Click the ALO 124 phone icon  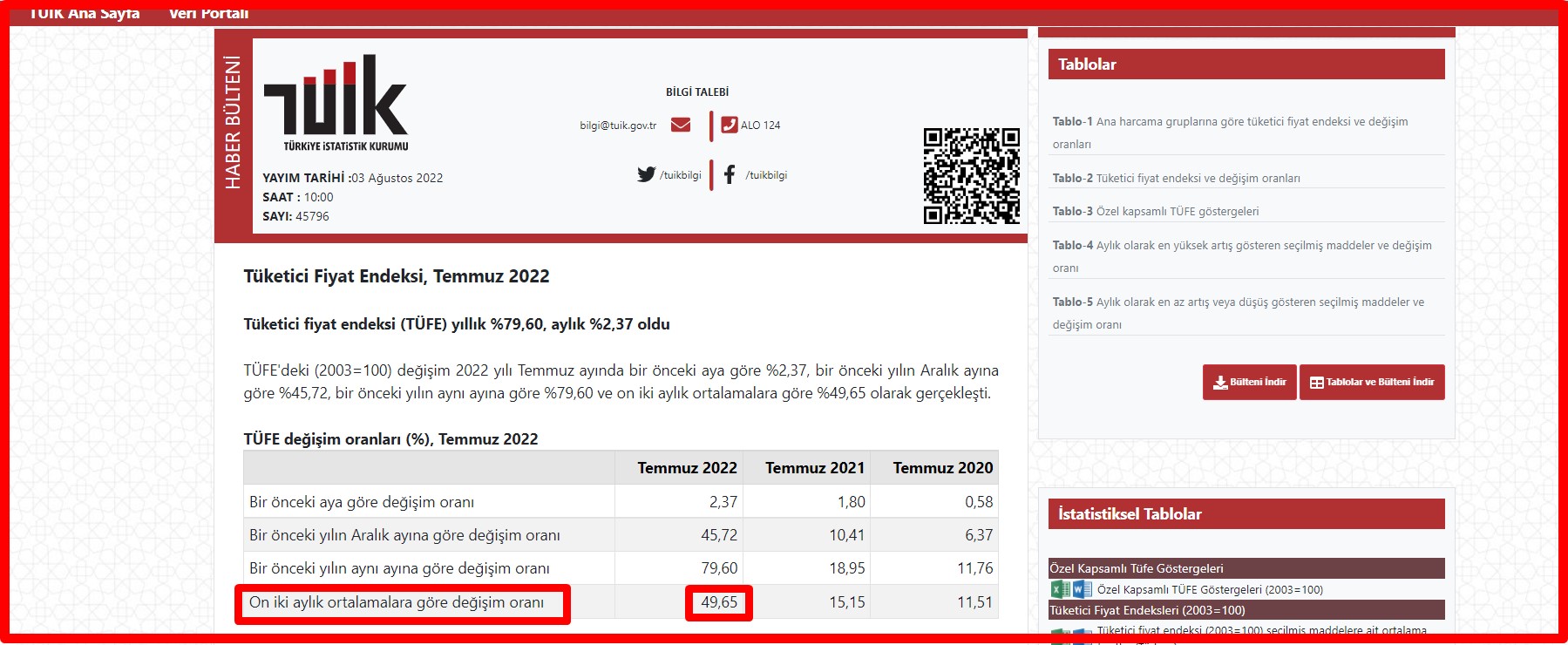click(x=730, y=125)
